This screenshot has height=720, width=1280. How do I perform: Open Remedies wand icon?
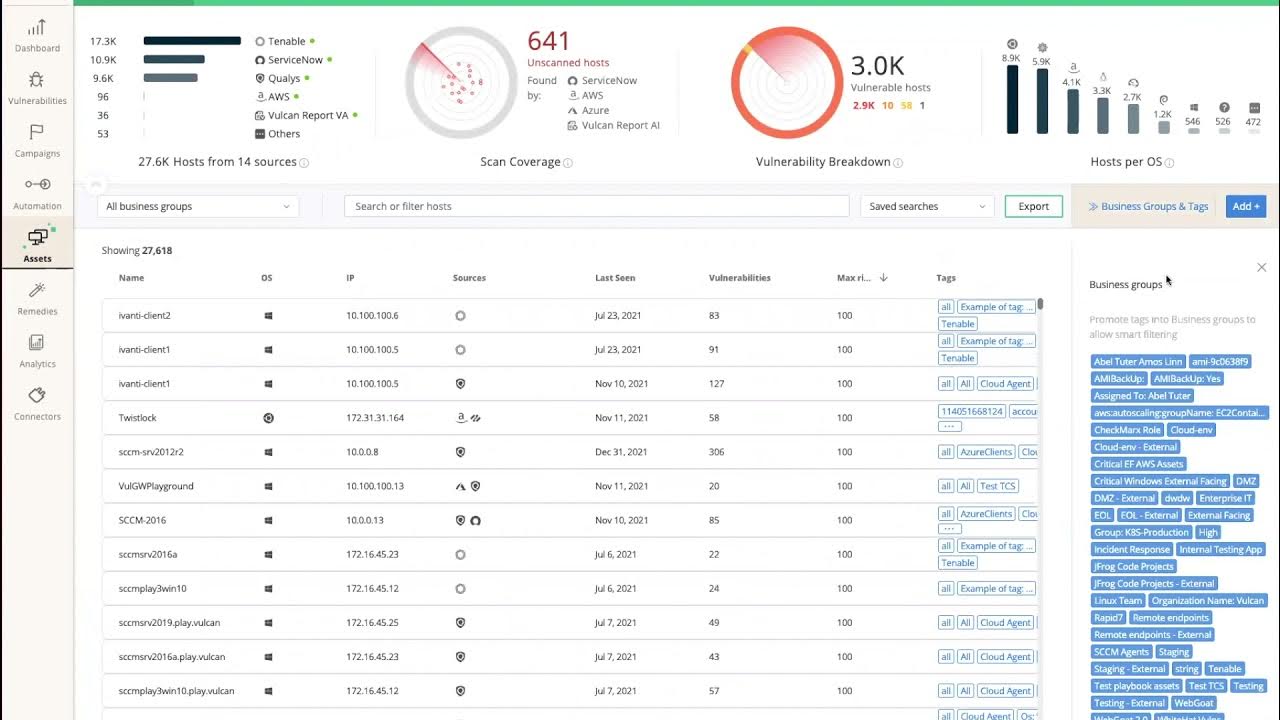(x=37, y=291)
